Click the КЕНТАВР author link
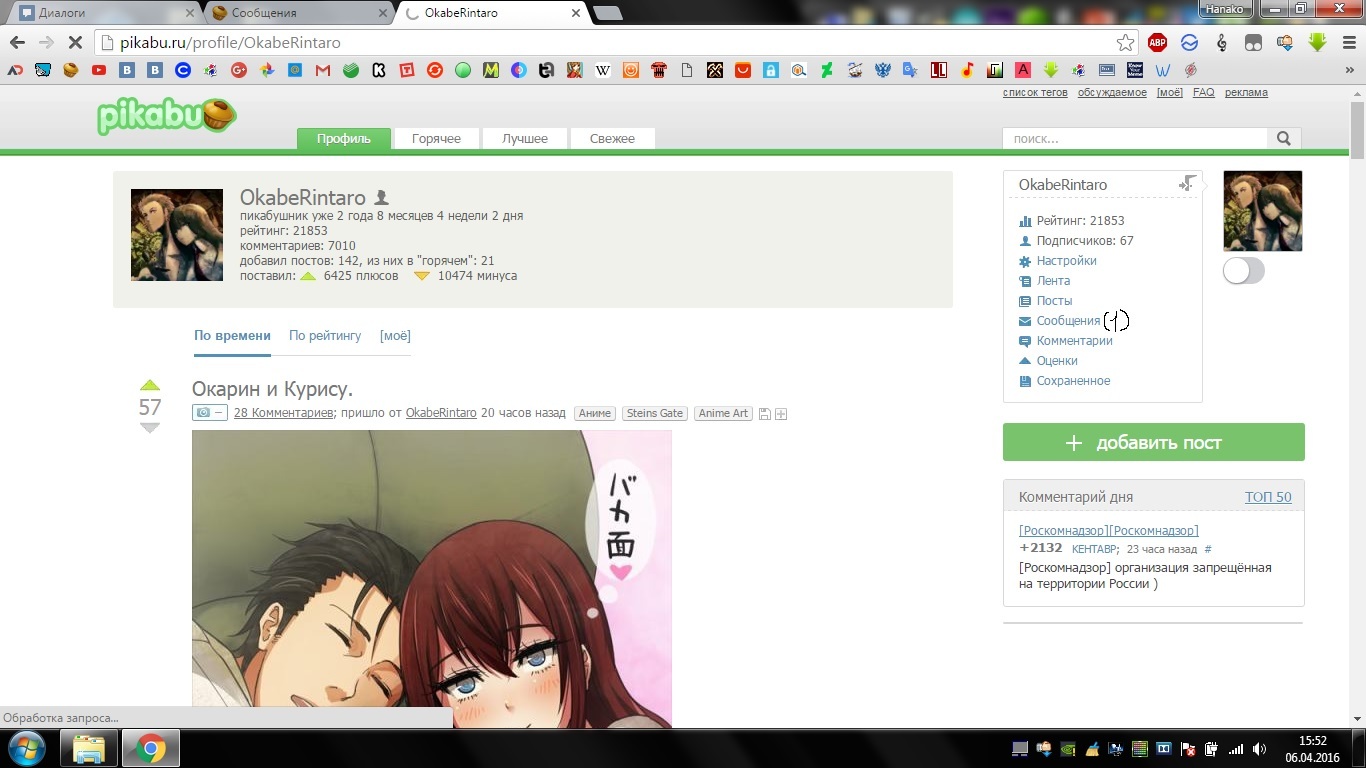 click(x=1094, y=549)
